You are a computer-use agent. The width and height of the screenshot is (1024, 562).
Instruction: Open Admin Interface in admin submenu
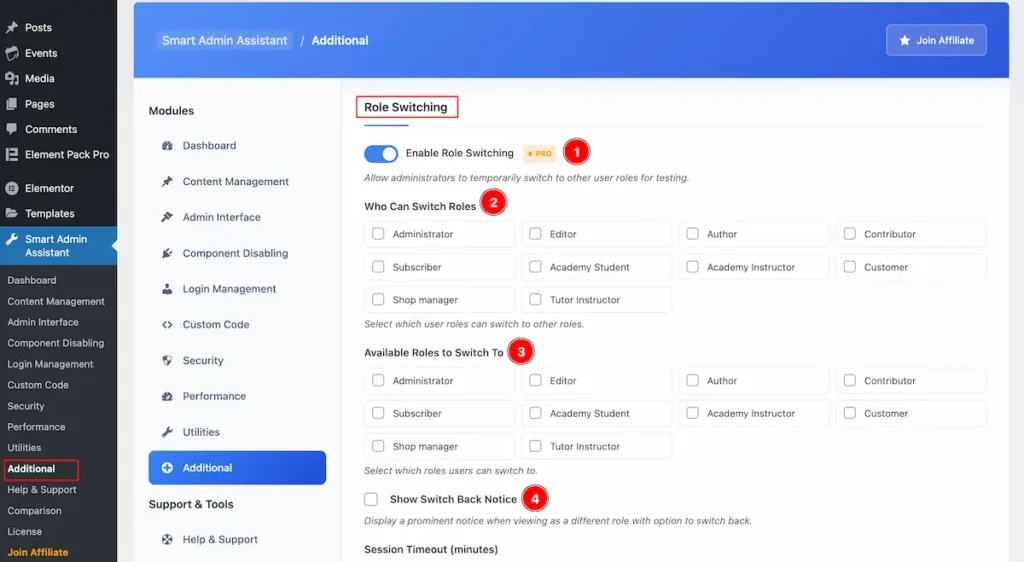(43, 322)
